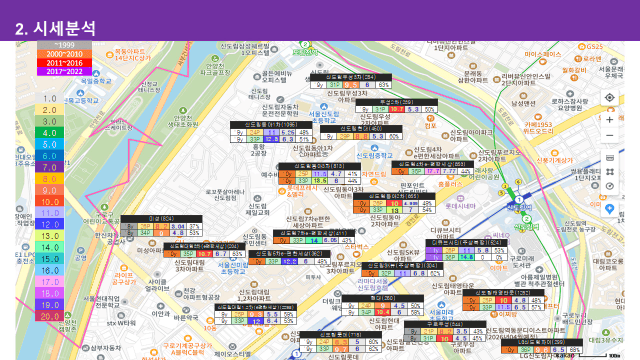640x360 pixels.
Task: Open the blue street view pin
Action: pyautogui.click(x=609, y=209)
